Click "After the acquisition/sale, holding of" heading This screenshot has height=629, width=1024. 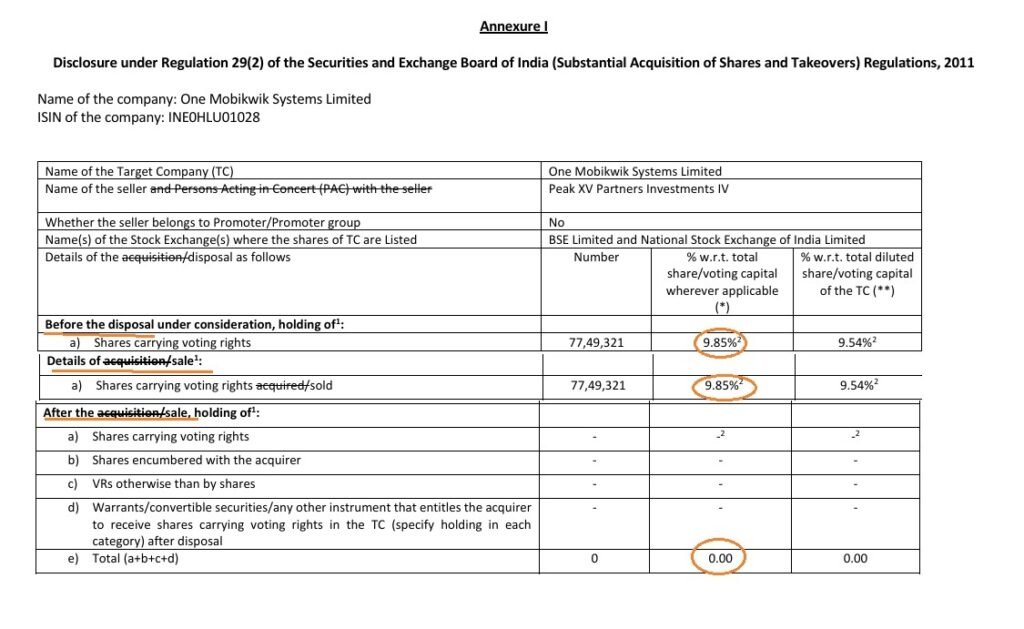pyautogui.click(x=151, y=413)
